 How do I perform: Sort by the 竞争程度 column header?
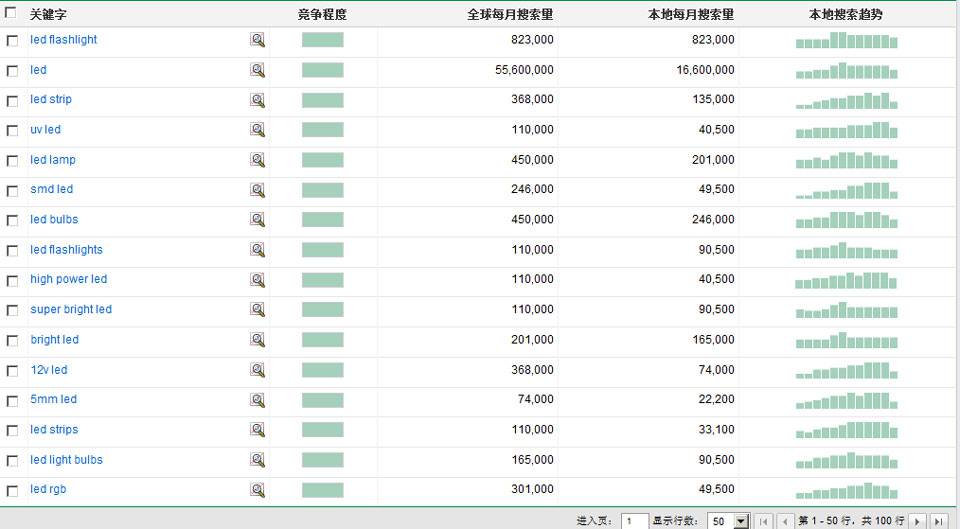click(322, 15)
